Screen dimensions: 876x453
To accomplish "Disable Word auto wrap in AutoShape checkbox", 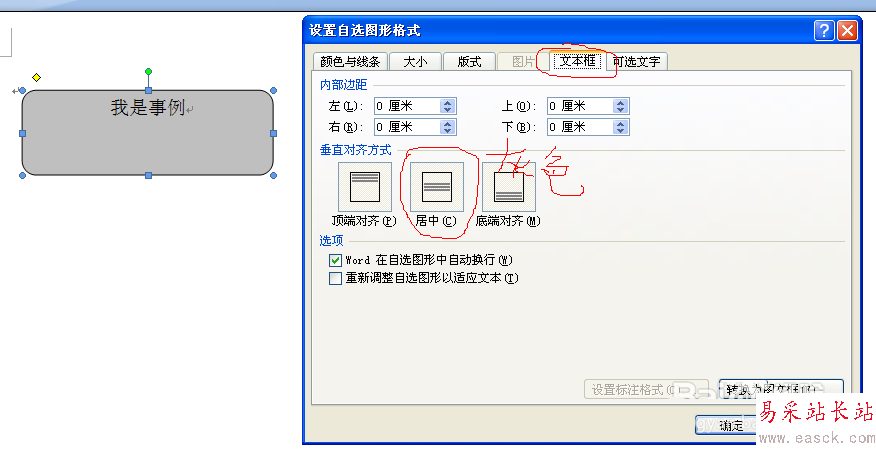I will pos(335,260).
